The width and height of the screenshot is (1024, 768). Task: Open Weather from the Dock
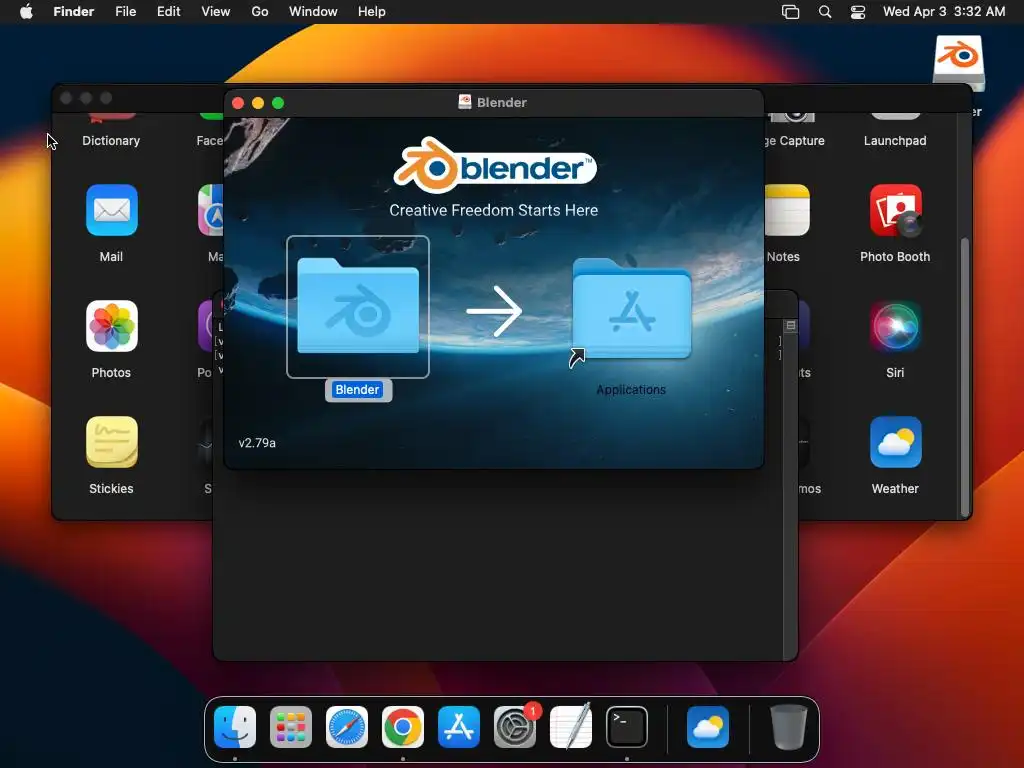(x=708, y=727)
